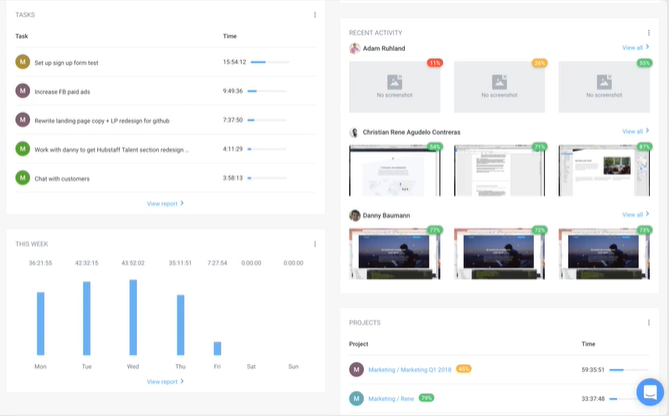669x416 pixels.
Task: Click Danny Baumann's profile photo
Action: point(355,215)
